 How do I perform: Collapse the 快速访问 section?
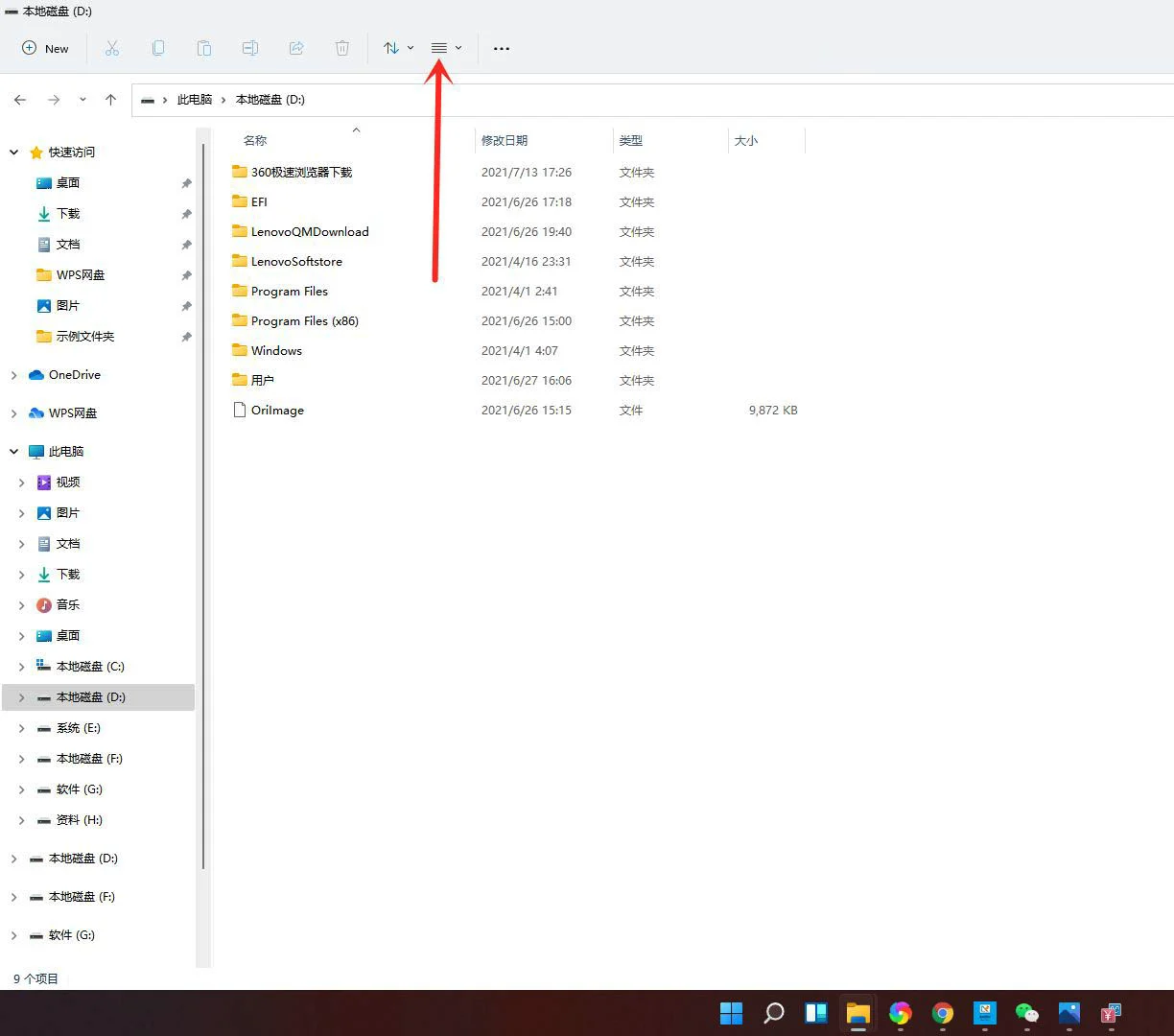(14, 153)
